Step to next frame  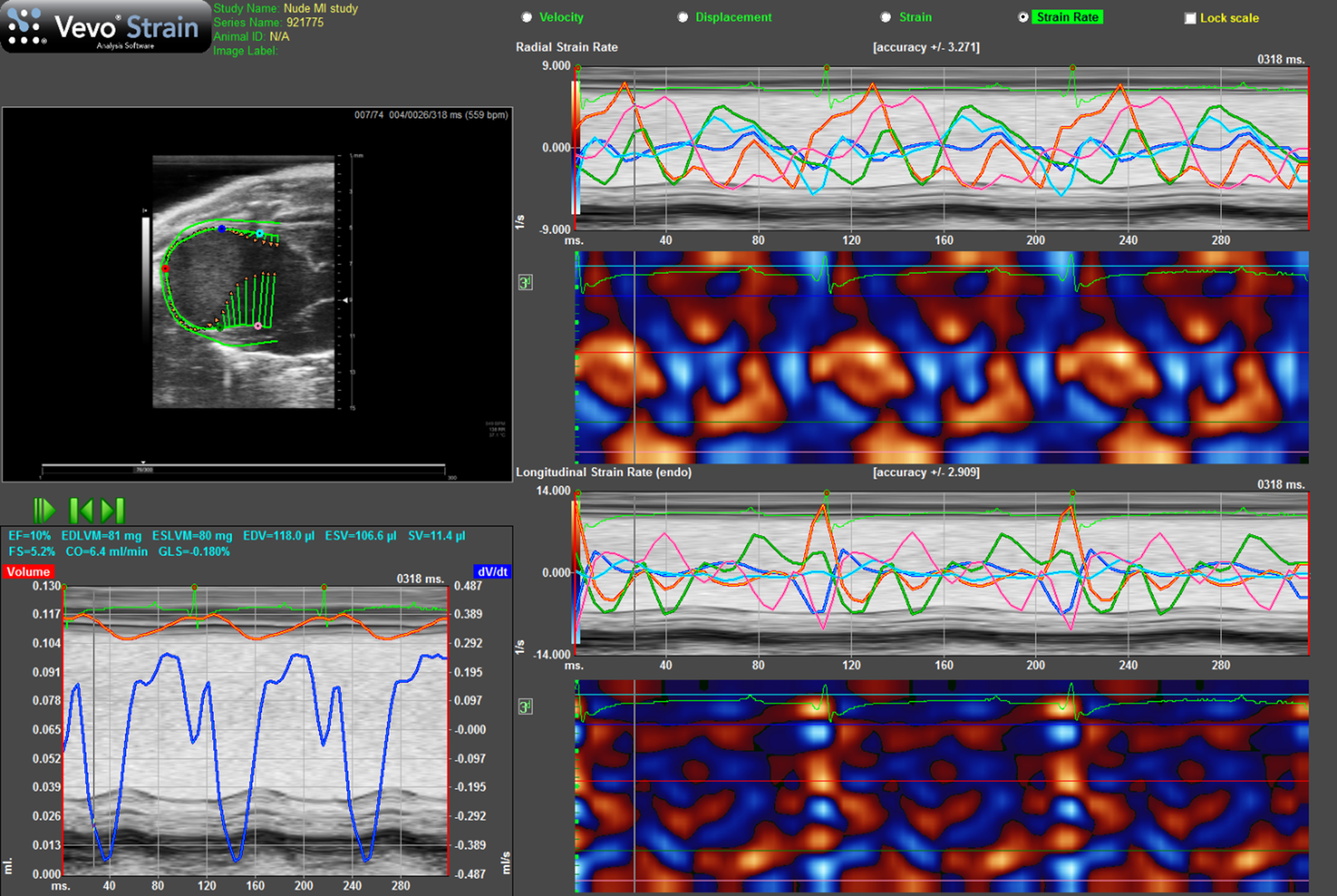pos(113,511)
